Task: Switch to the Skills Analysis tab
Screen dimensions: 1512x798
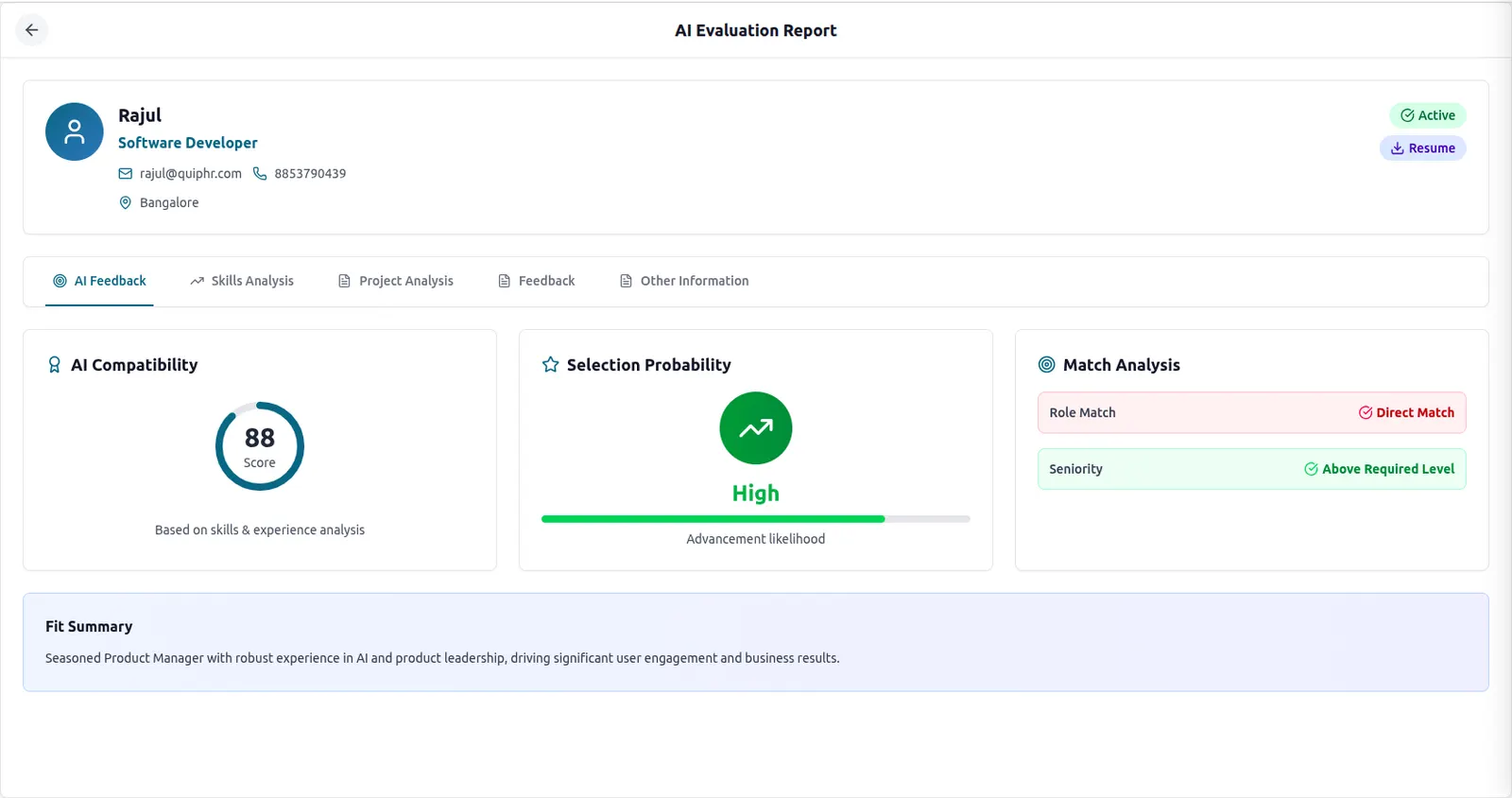Action: [242, 281]
